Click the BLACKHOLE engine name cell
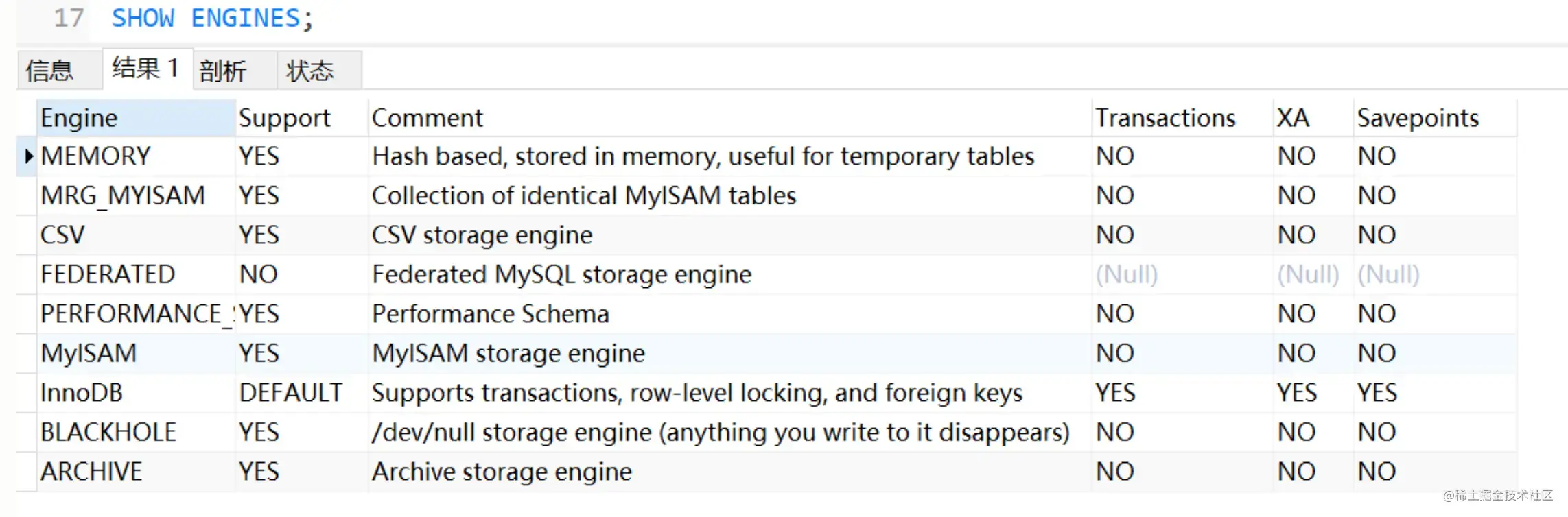Image resolution: width=1568 pixels, height=517 pixels. pos(108,431)
